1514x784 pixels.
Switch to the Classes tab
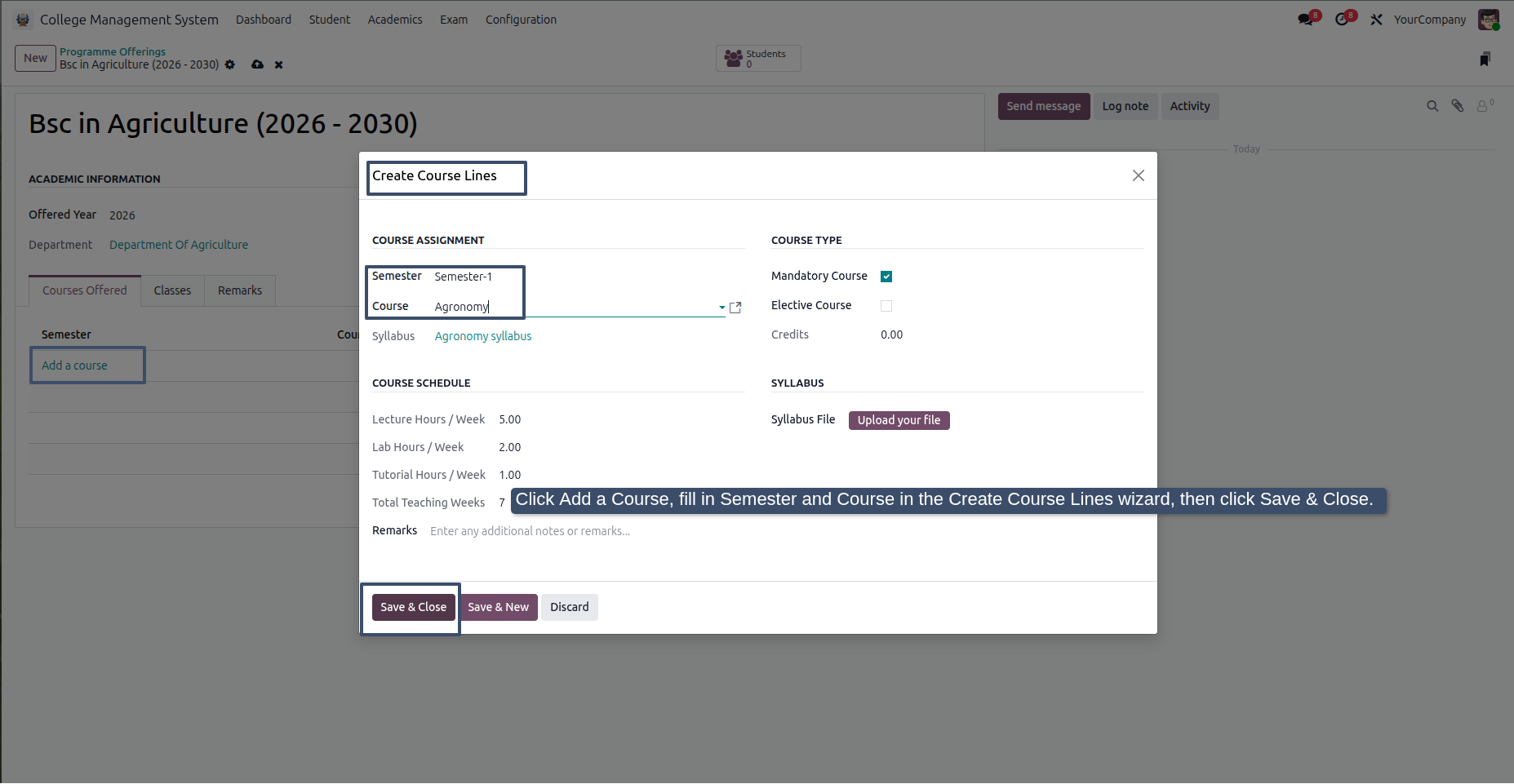click(x=172, y=290)
